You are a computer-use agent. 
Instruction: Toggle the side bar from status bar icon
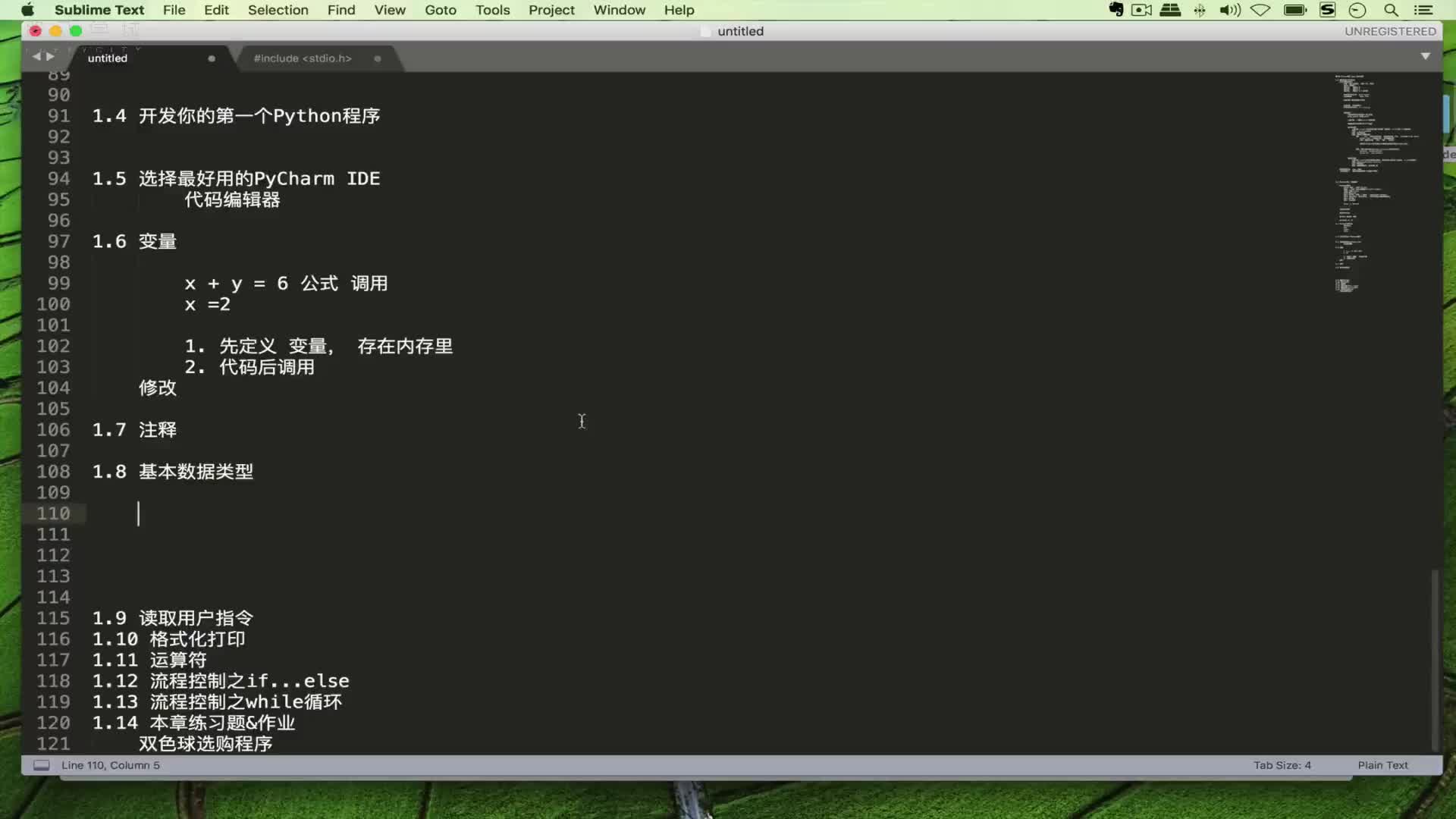pos(42,765)
